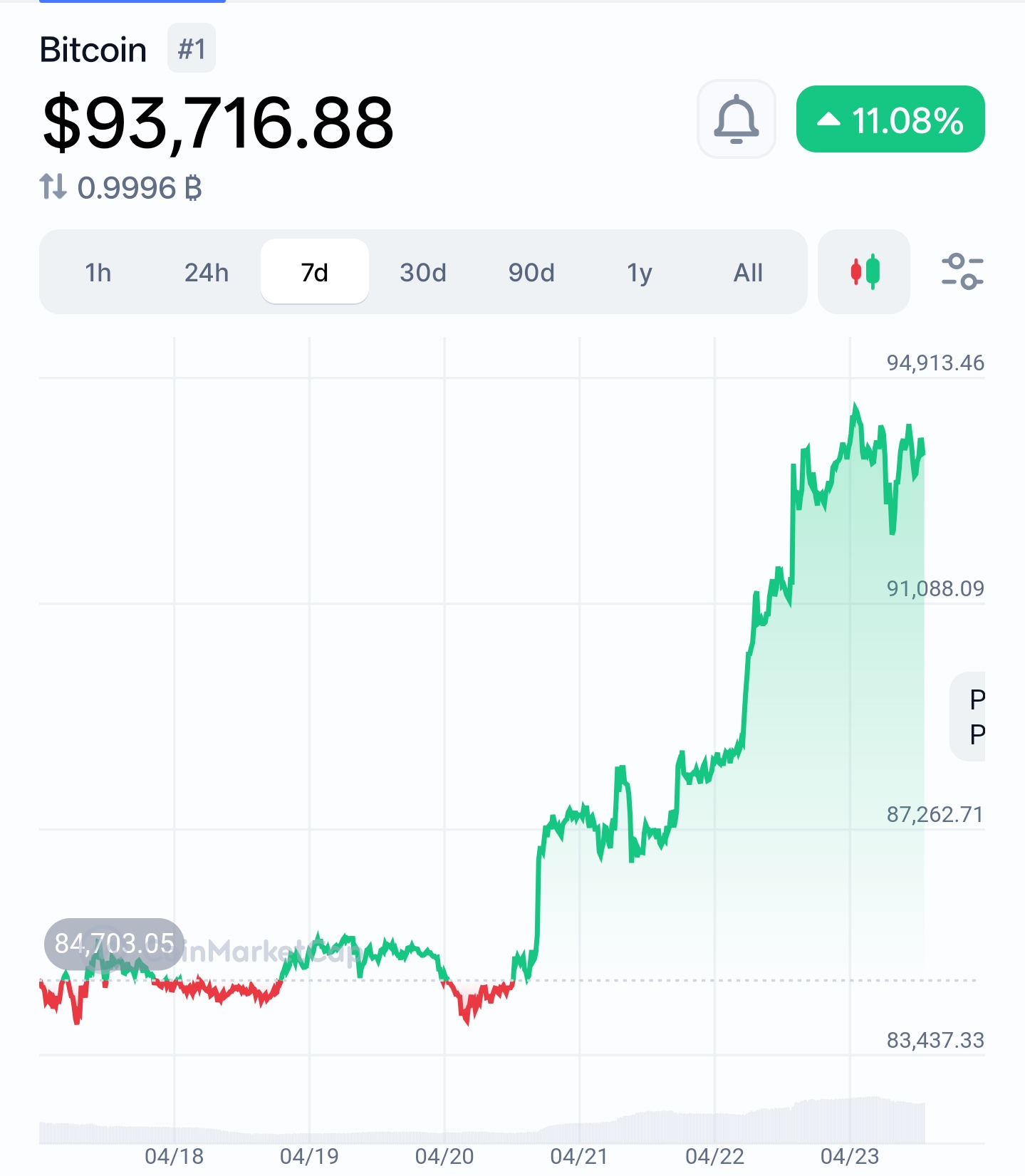Screen dimensions: 1025x1176
Task: Open chart settings sliders icon
Action: click(962, 272)
